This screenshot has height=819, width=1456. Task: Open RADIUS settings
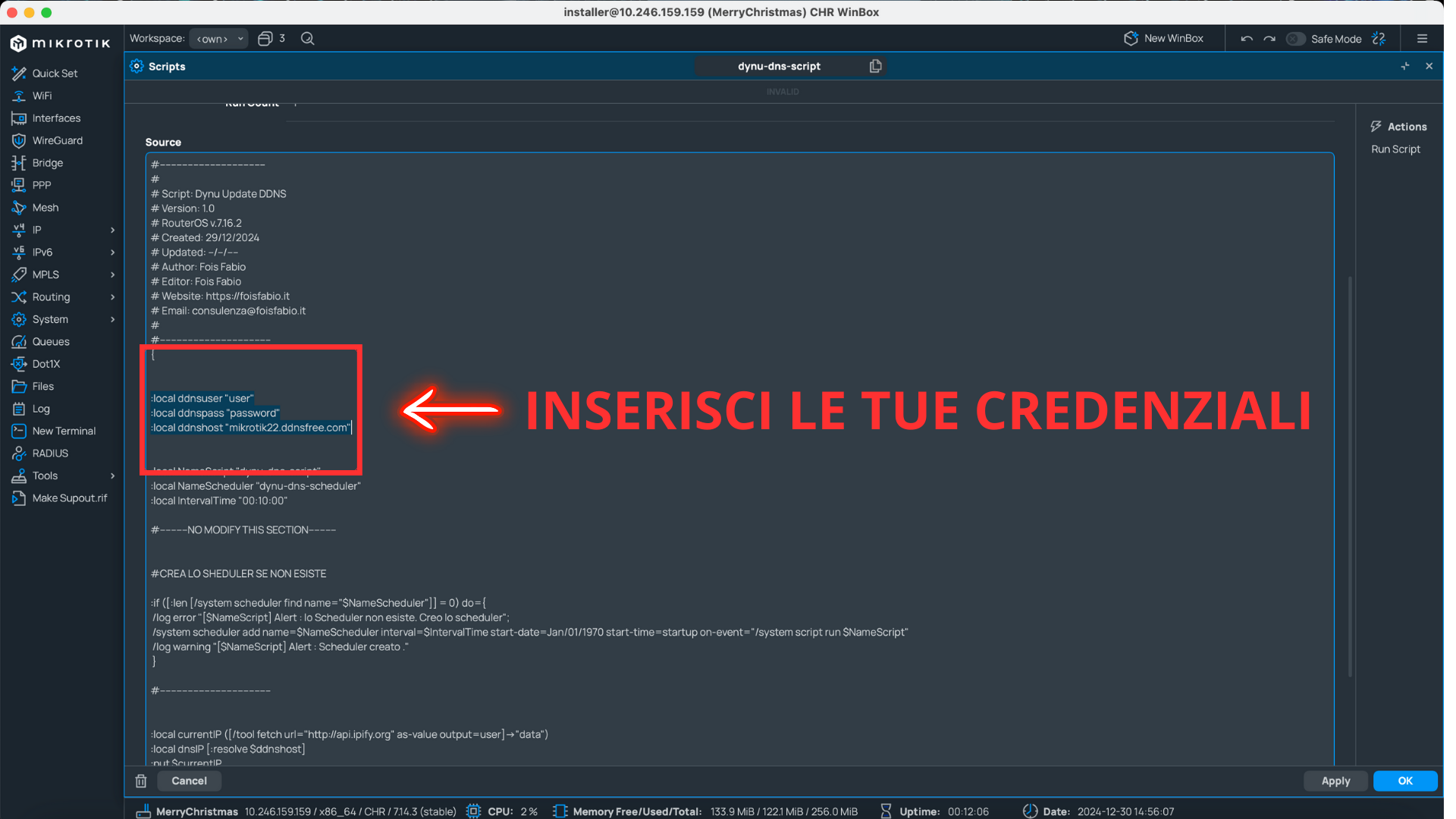50,453
